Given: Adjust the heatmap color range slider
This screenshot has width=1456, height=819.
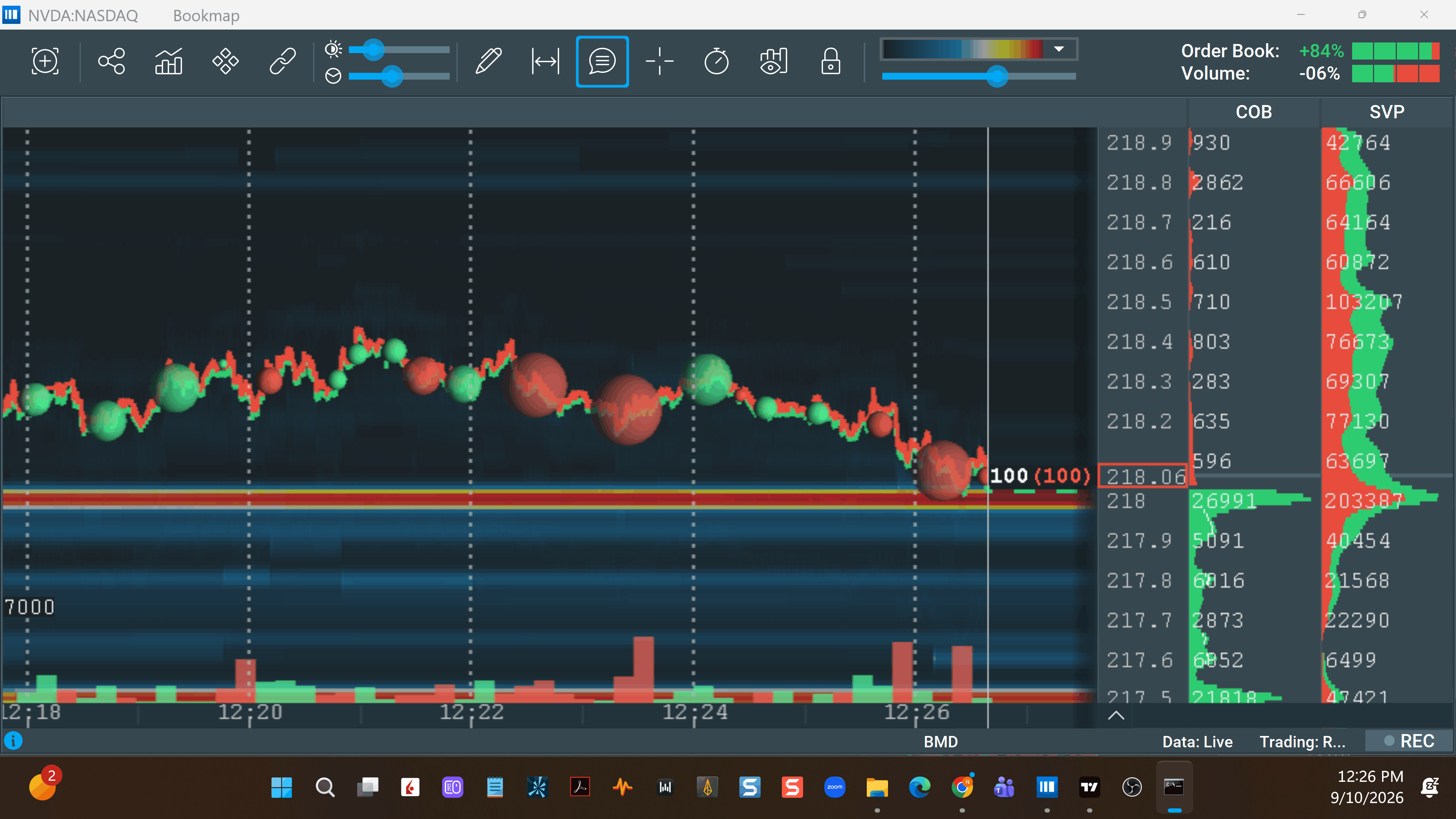Looking at the screenshot, I should click(x=997, y=76).
